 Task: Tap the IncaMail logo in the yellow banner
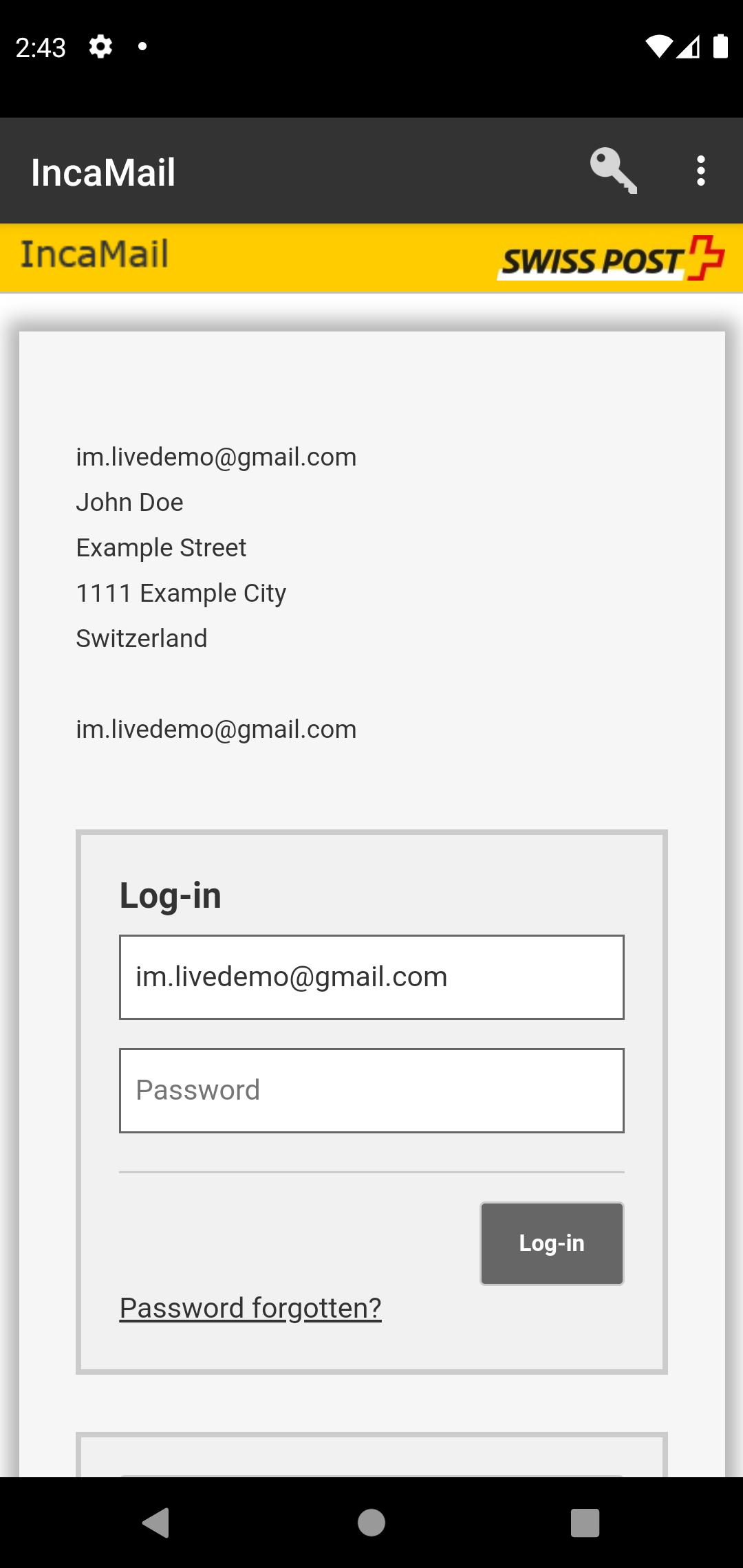point(94,254)
